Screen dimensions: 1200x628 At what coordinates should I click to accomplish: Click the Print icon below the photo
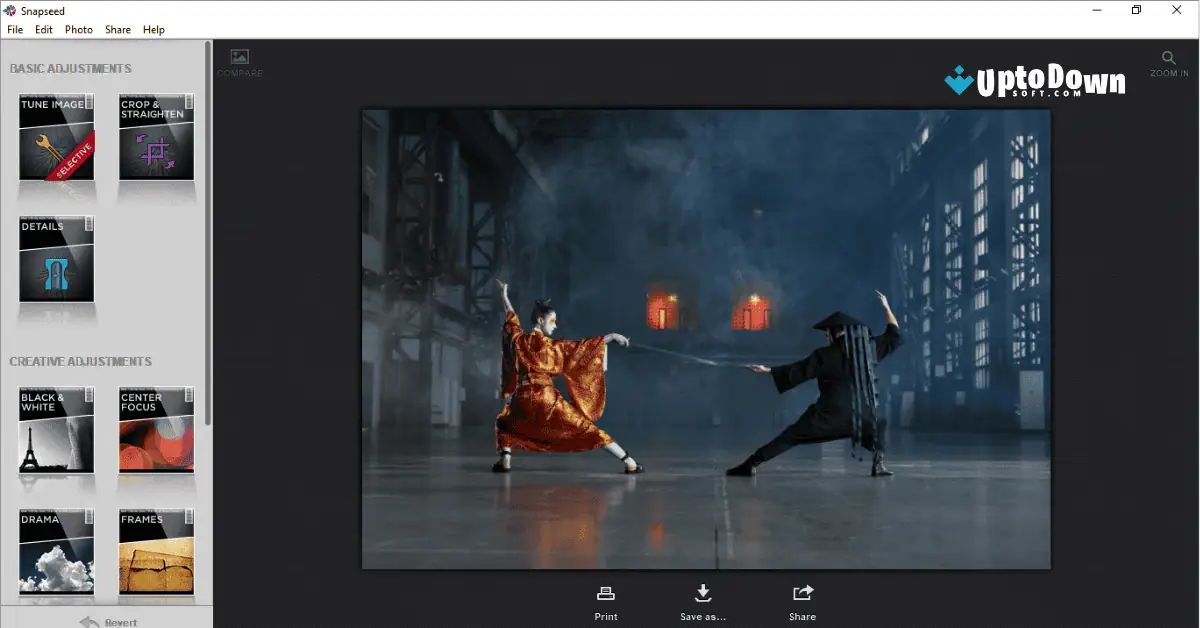coord(605,591)
